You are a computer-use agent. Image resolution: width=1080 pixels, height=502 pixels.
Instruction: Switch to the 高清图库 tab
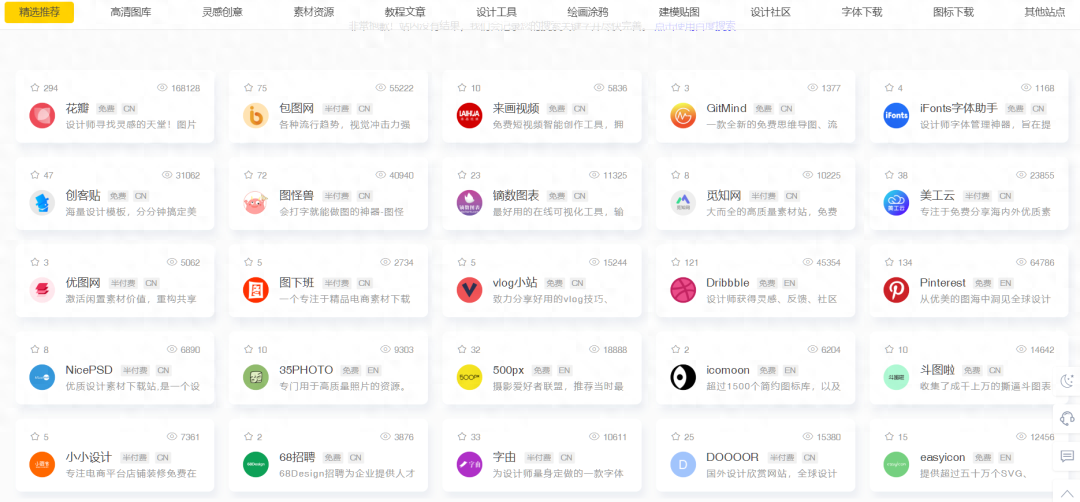point(131,12)
